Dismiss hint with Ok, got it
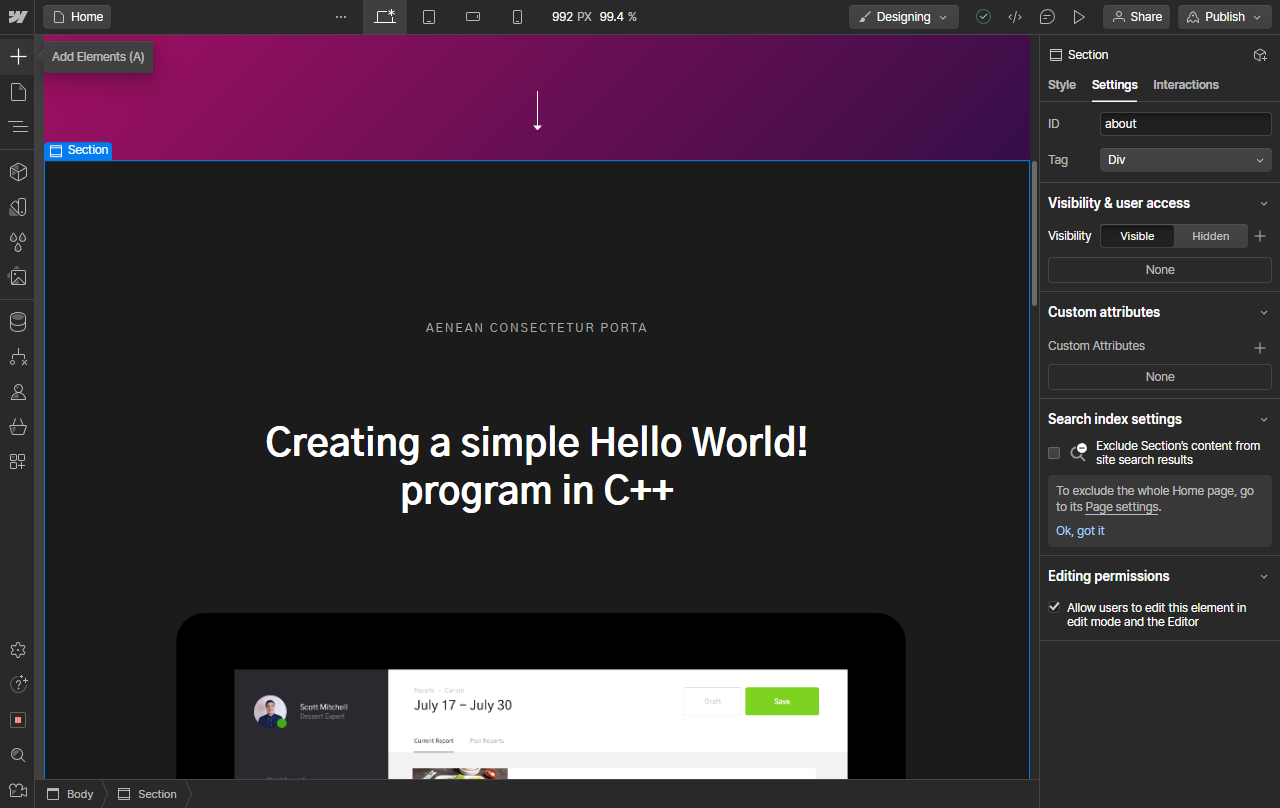1280x808 pixels. (1080, 531)
